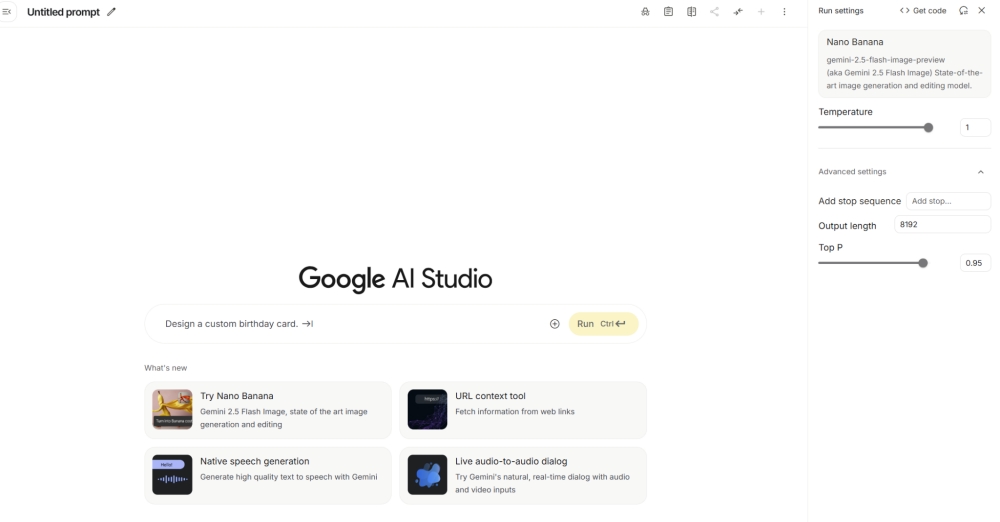
Task: Click the Output length field
Action: pyautogui.click(x=942, y=225)
